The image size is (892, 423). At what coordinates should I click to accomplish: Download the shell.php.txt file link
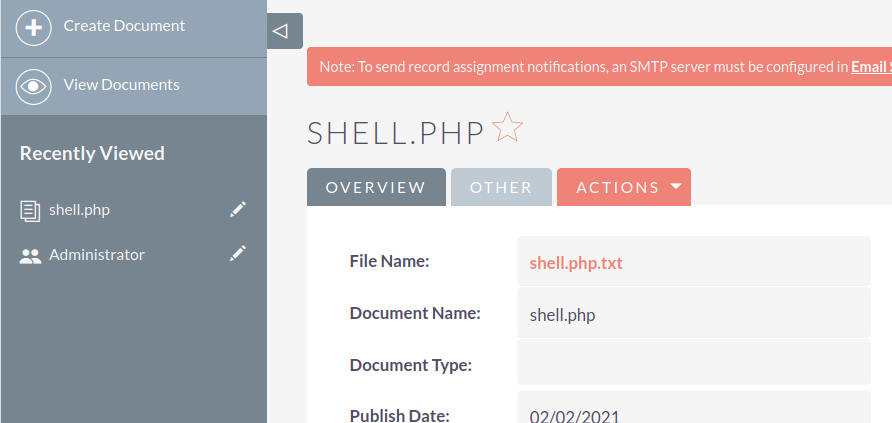click(x=576, y=263)
